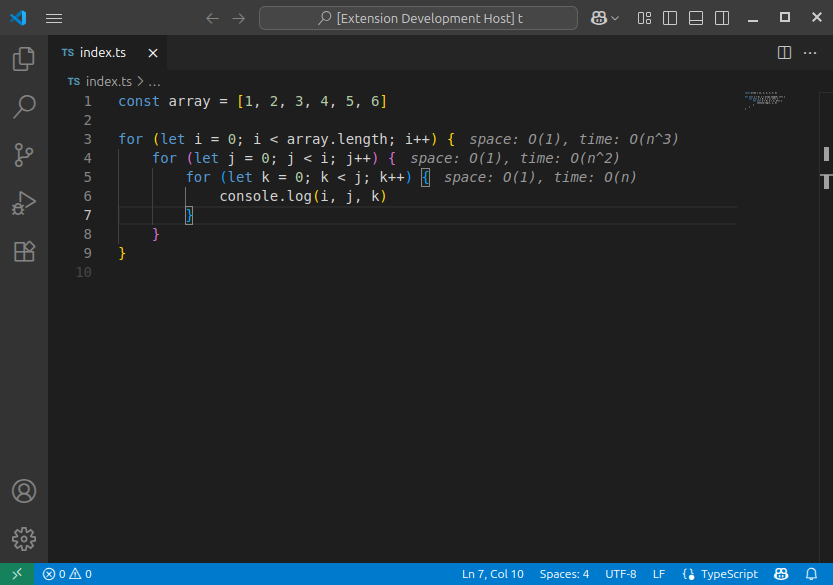This screenshot has width=833, height=585.
Task: Click the const keyword on line 1
Action: (x=139, y=101)
